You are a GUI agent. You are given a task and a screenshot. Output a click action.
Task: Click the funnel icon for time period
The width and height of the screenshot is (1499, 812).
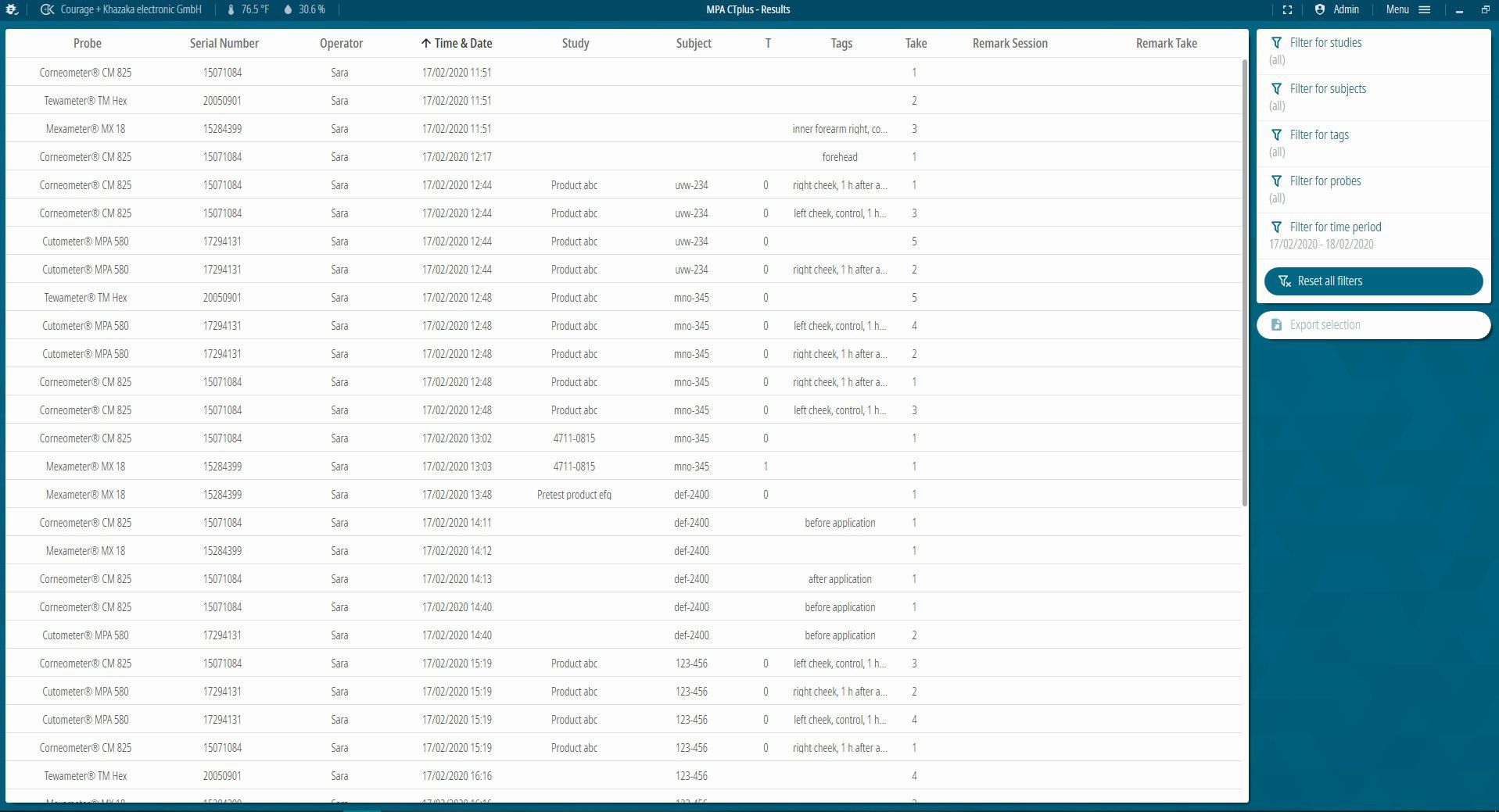tap(1276, 227)
